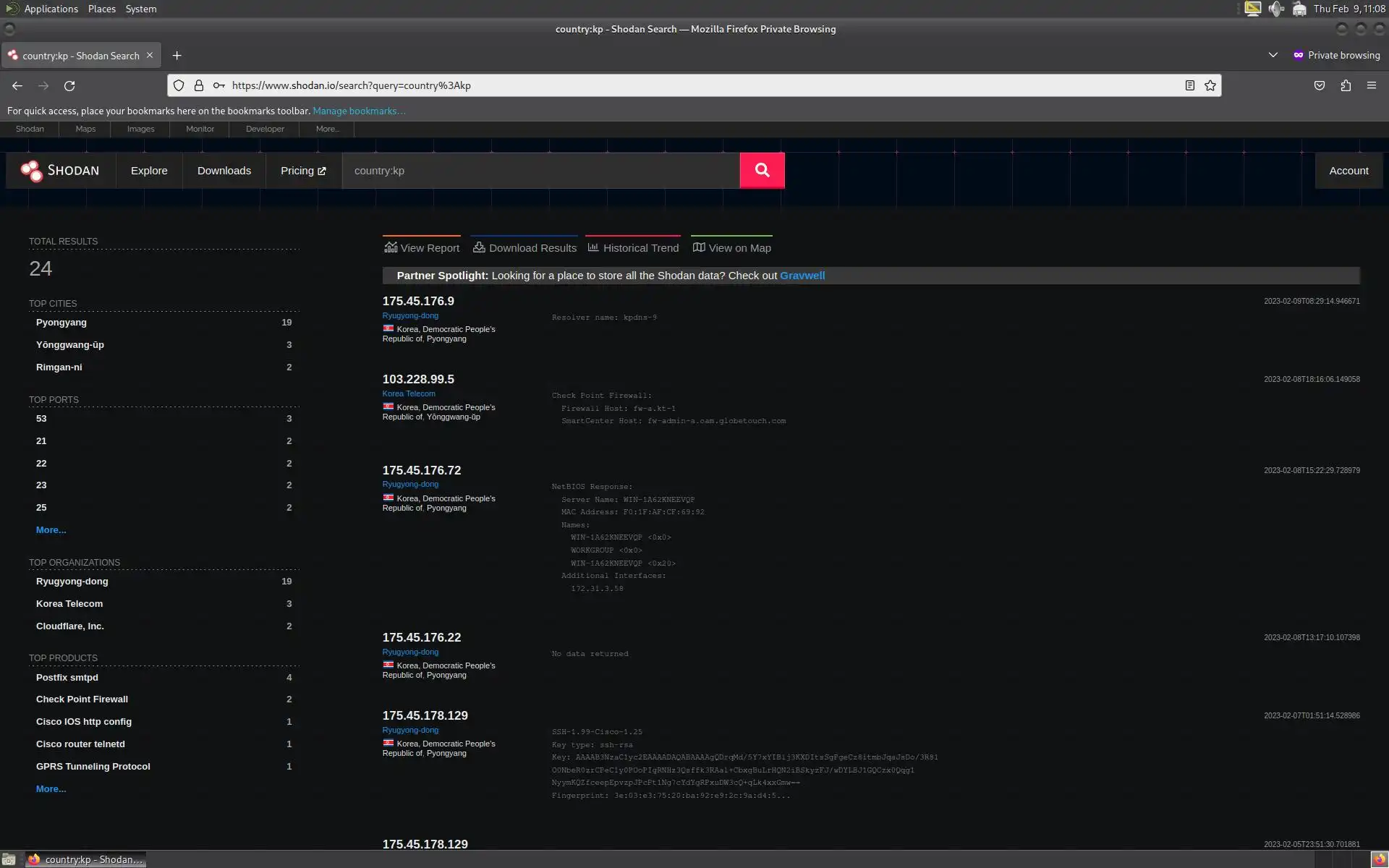Switch to the Maps top tab
This screenshot has height=868, width=1389.
tap(85, 129)
